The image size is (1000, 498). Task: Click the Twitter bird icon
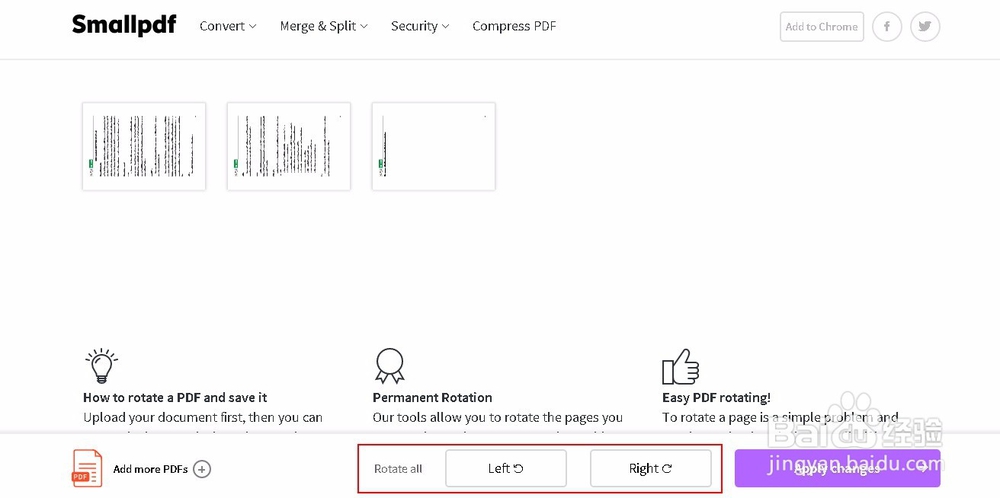[x=925, y=27]
